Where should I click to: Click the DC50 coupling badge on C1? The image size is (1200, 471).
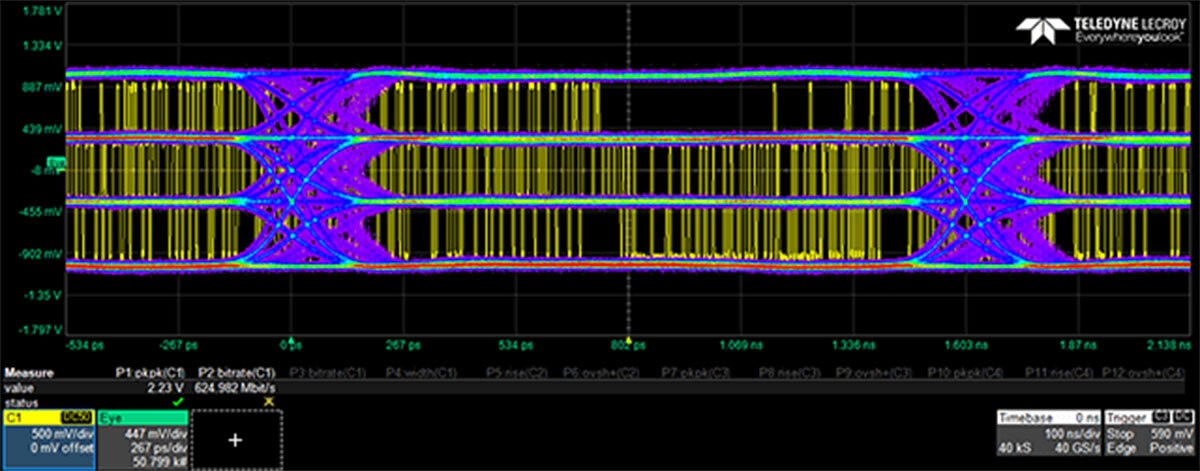pyautogui.click(x=79, y=416)
